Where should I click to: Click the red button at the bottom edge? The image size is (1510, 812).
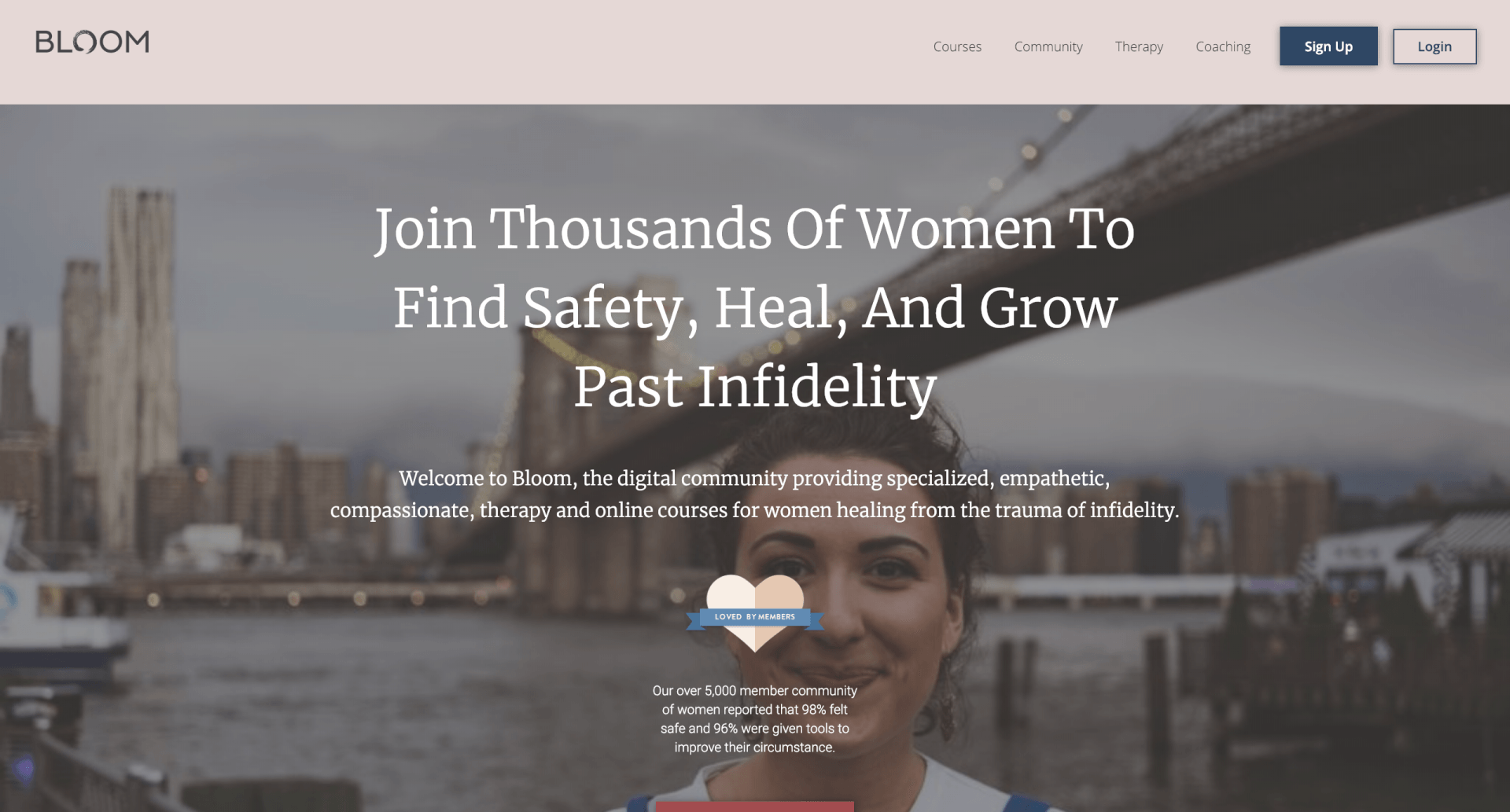[755, 806]
